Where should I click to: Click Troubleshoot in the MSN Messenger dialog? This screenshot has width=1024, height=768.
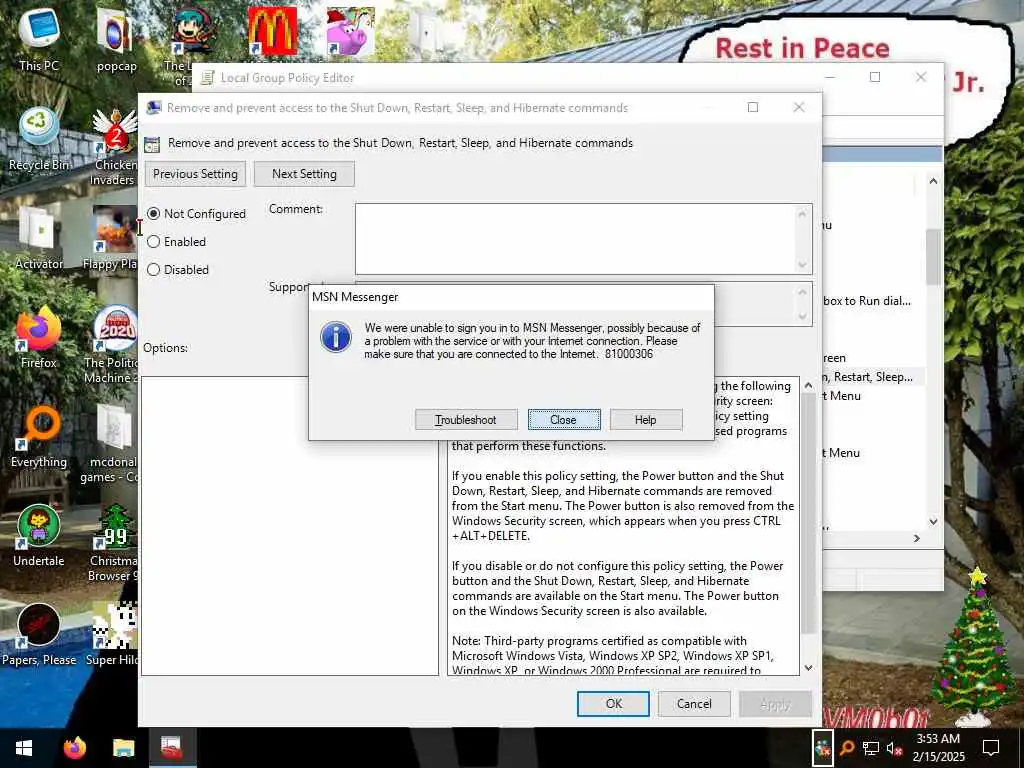tap(466, 419)
